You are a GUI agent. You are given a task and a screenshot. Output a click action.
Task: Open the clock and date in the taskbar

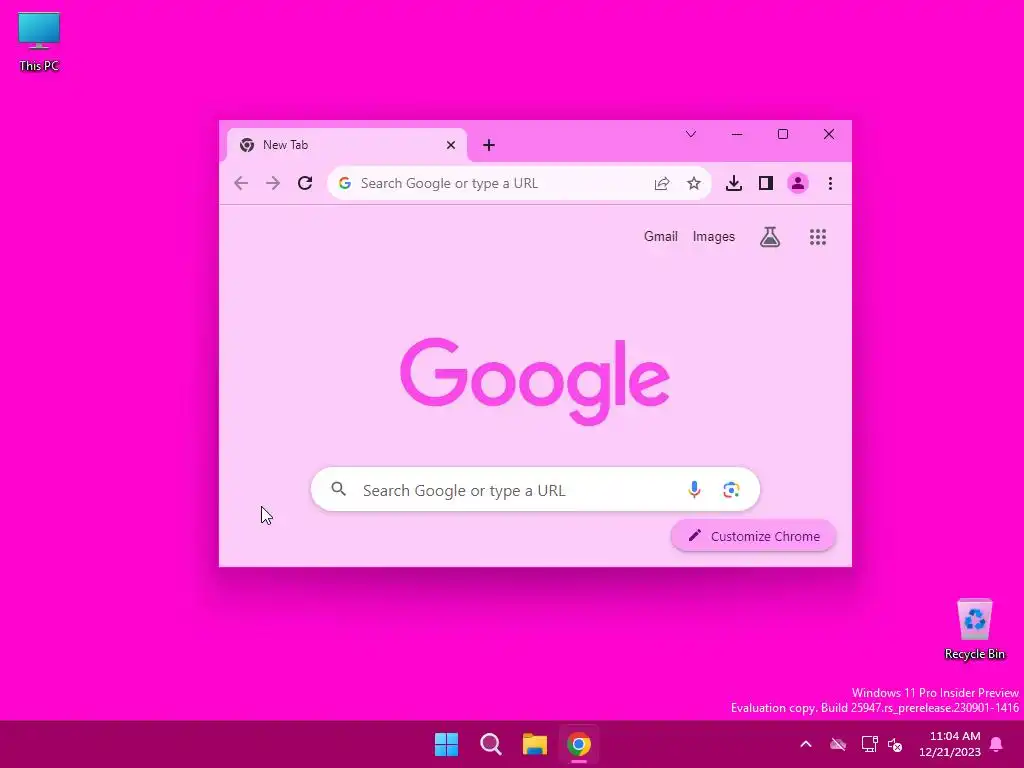[x=950, y=744]
